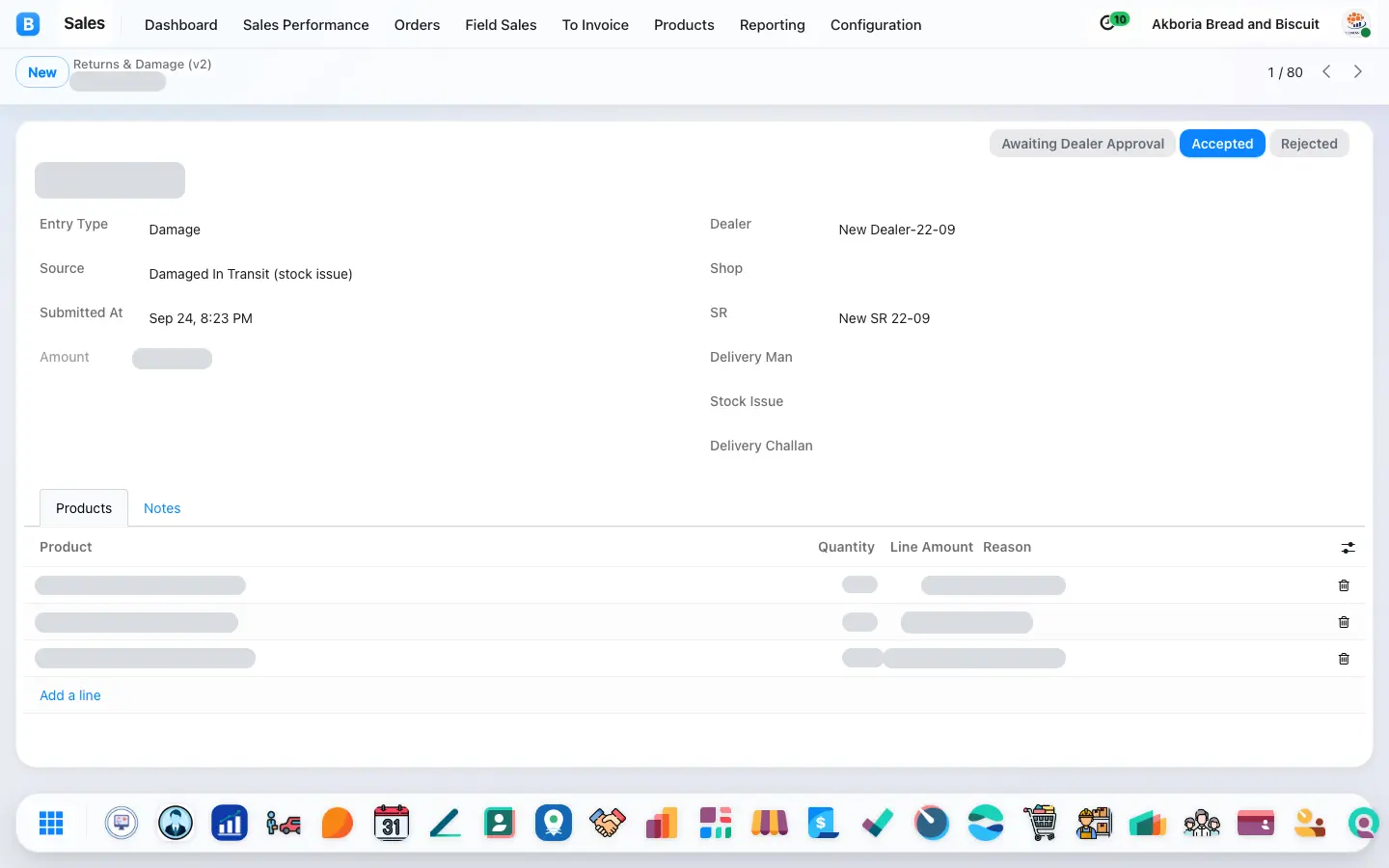Launch the blue bar chart app

(x=230, y=823)
